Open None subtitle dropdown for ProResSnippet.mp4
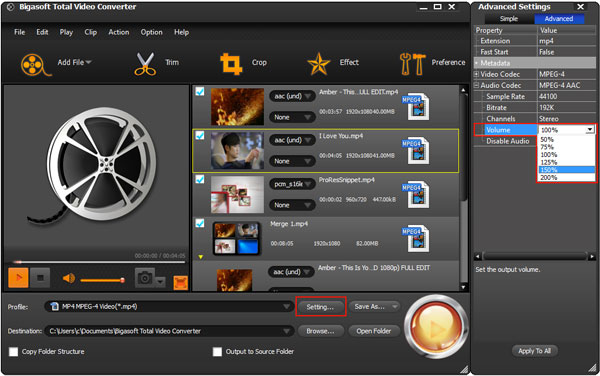The width and height of the screenshot is (600, 376). click(292, 205)
